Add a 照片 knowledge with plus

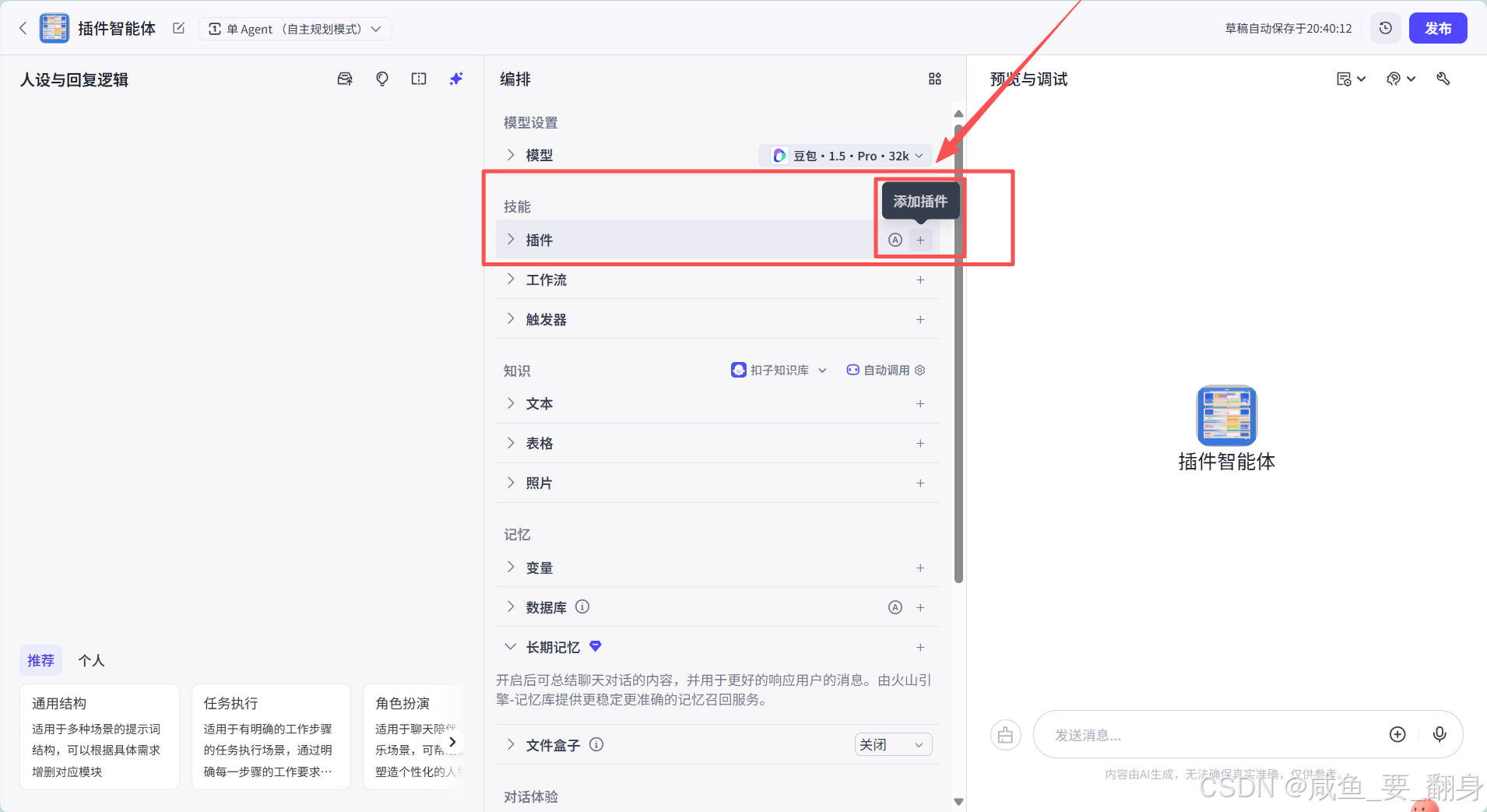[x=920, y=483]
